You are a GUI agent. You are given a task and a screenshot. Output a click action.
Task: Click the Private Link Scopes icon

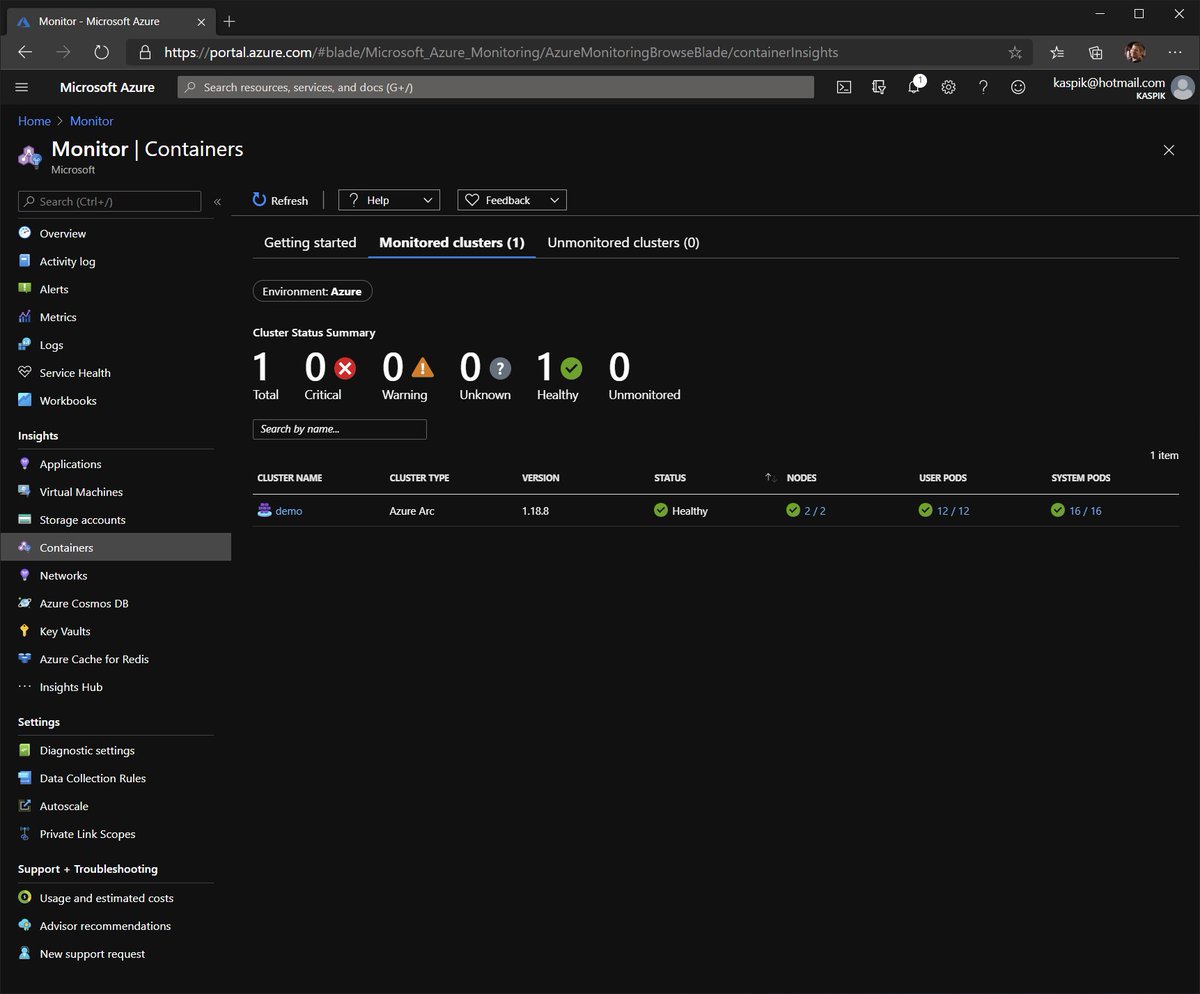click(x=25, y=834)
